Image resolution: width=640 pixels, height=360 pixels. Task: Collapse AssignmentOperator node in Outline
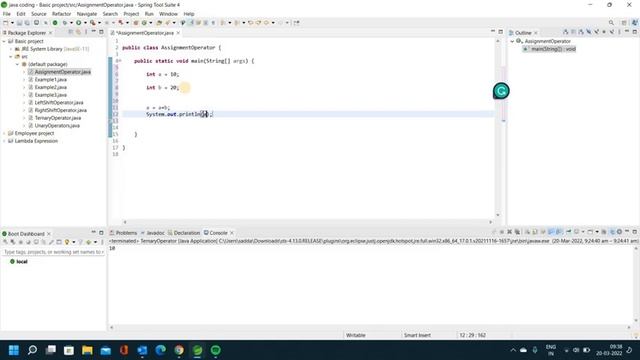pyautogui.click(x=512, y=41)
